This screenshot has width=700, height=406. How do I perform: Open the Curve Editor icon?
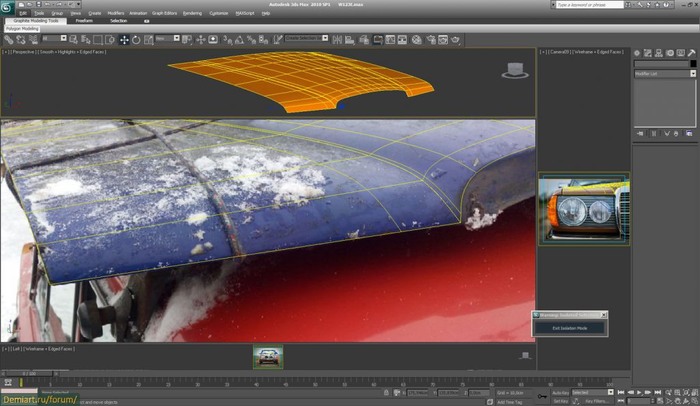tap(390, 40)
